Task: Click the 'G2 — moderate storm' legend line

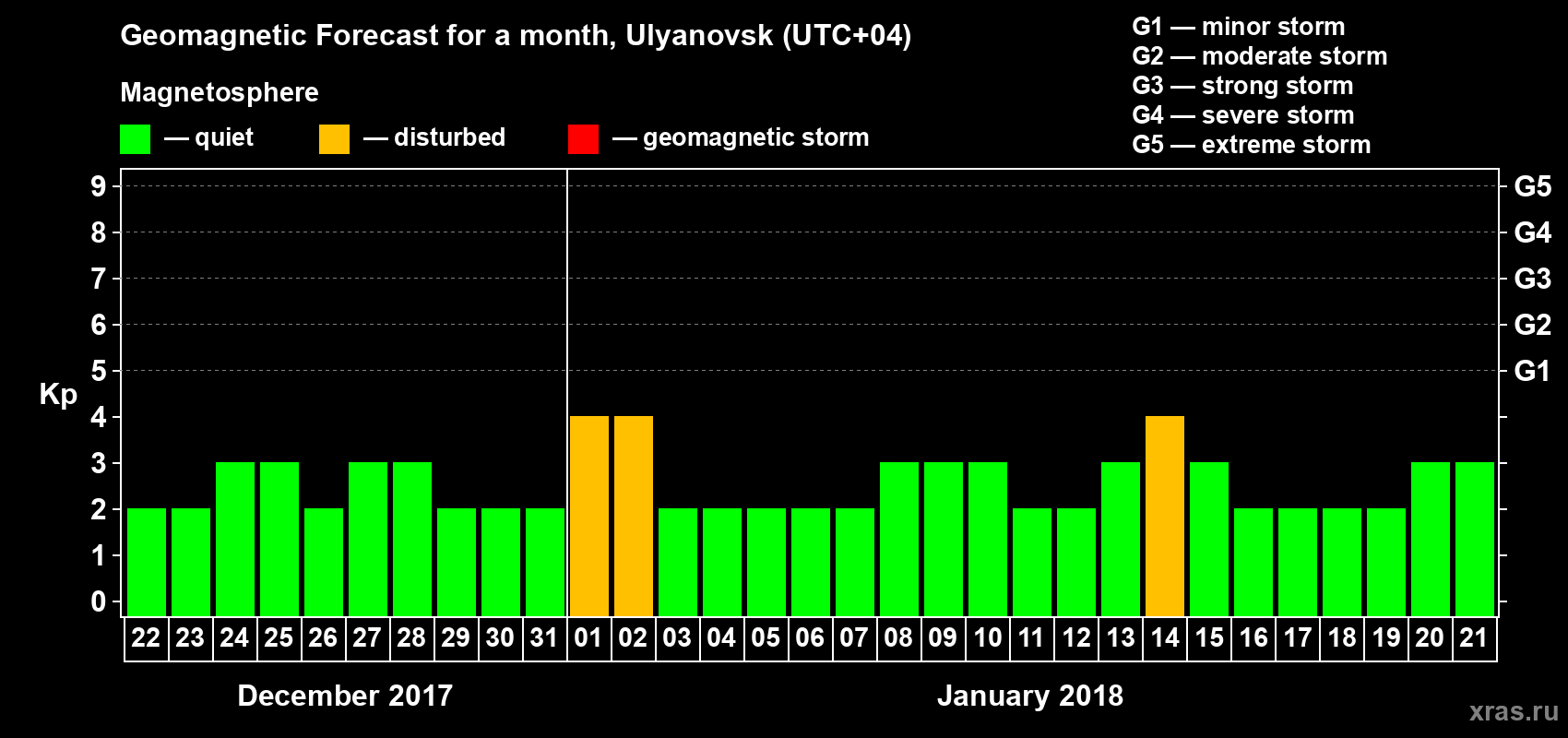Action: coord(1260,56)
